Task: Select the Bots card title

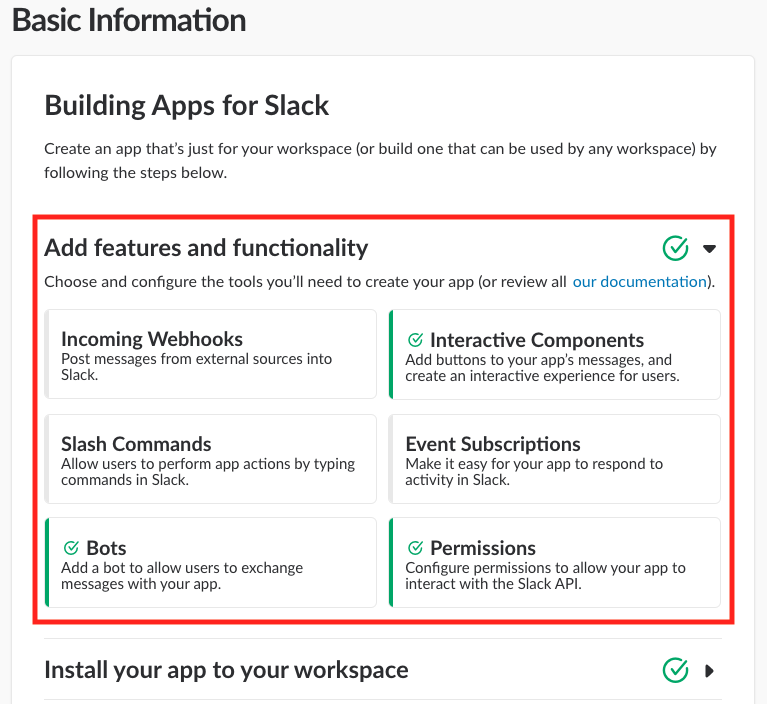Action: click(106, 548)
